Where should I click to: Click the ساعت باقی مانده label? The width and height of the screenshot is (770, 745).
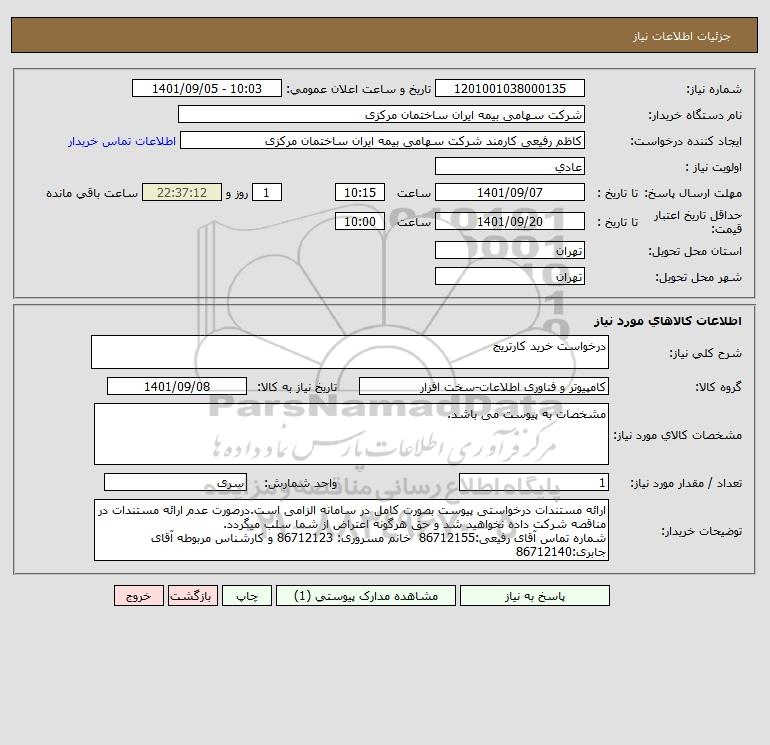pos(92,193)
